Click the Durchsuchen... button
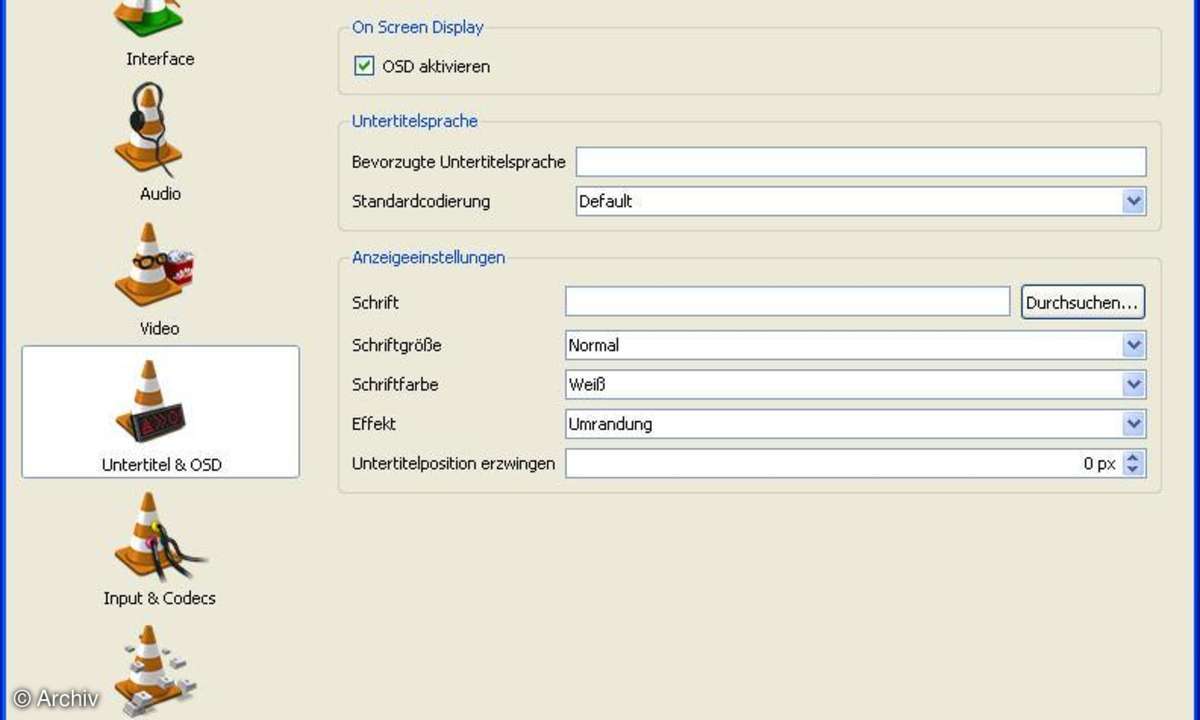Viewport: 1200px width, 720px height. tap(1083, 302)
